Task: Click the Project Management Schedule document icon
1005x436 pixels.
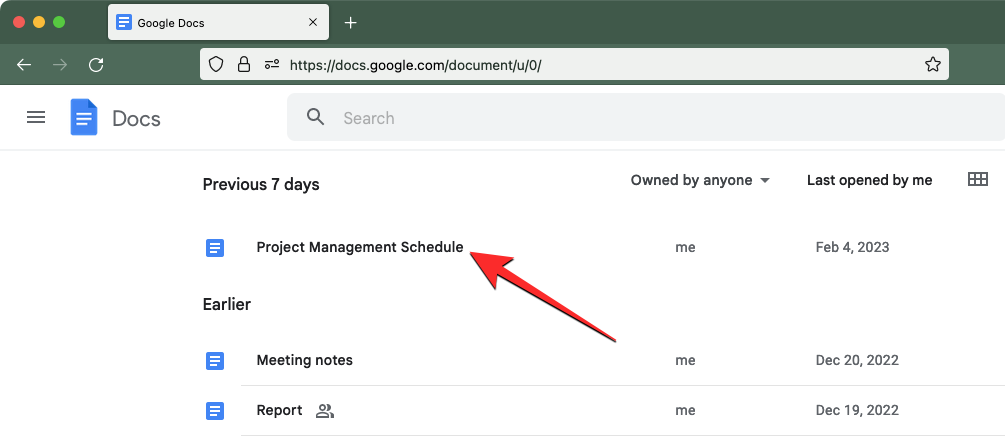Action: pyautogui.click(x=215, y=248)
